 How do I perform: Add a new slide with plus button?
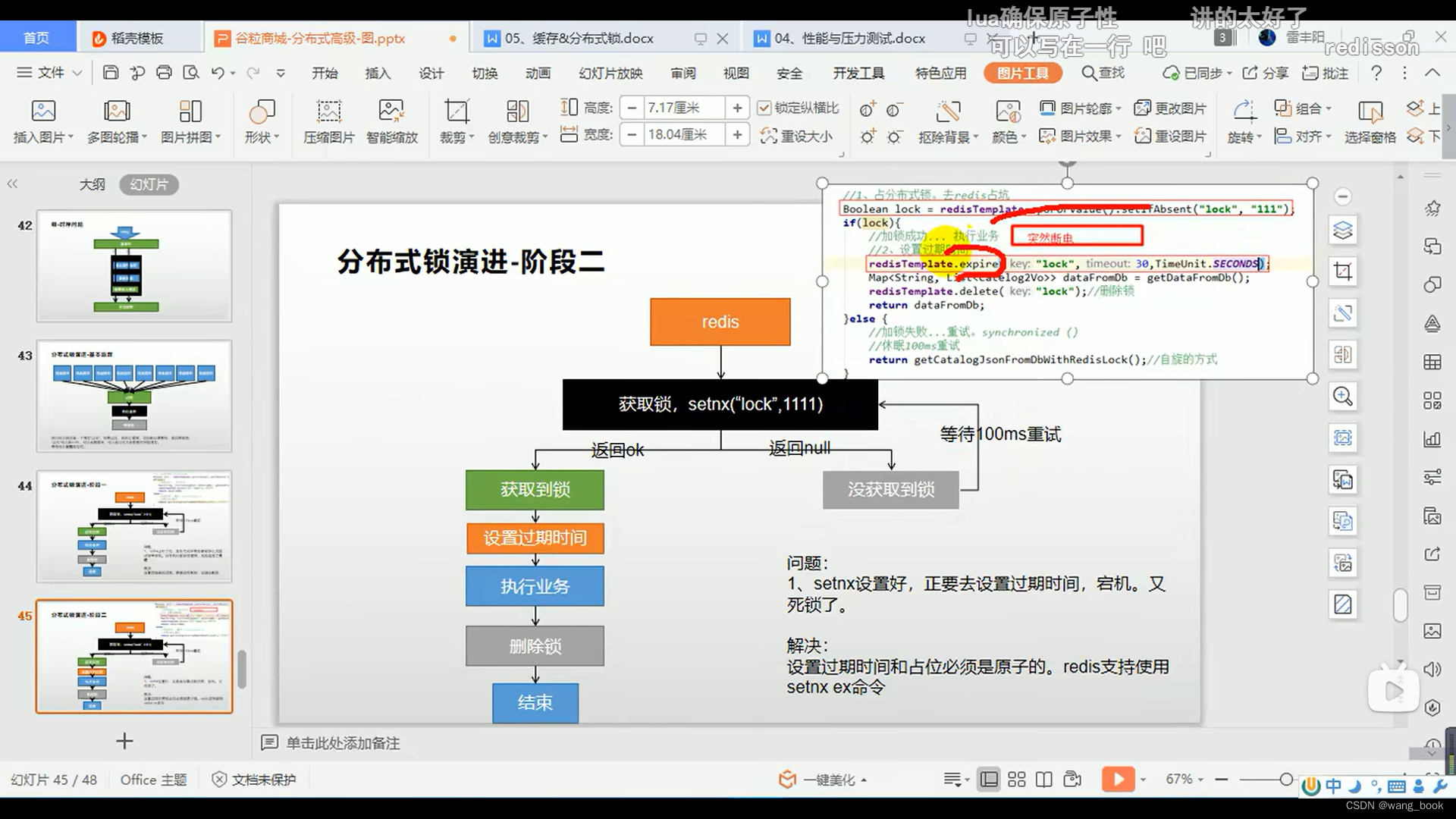click(x=124, y=741)
